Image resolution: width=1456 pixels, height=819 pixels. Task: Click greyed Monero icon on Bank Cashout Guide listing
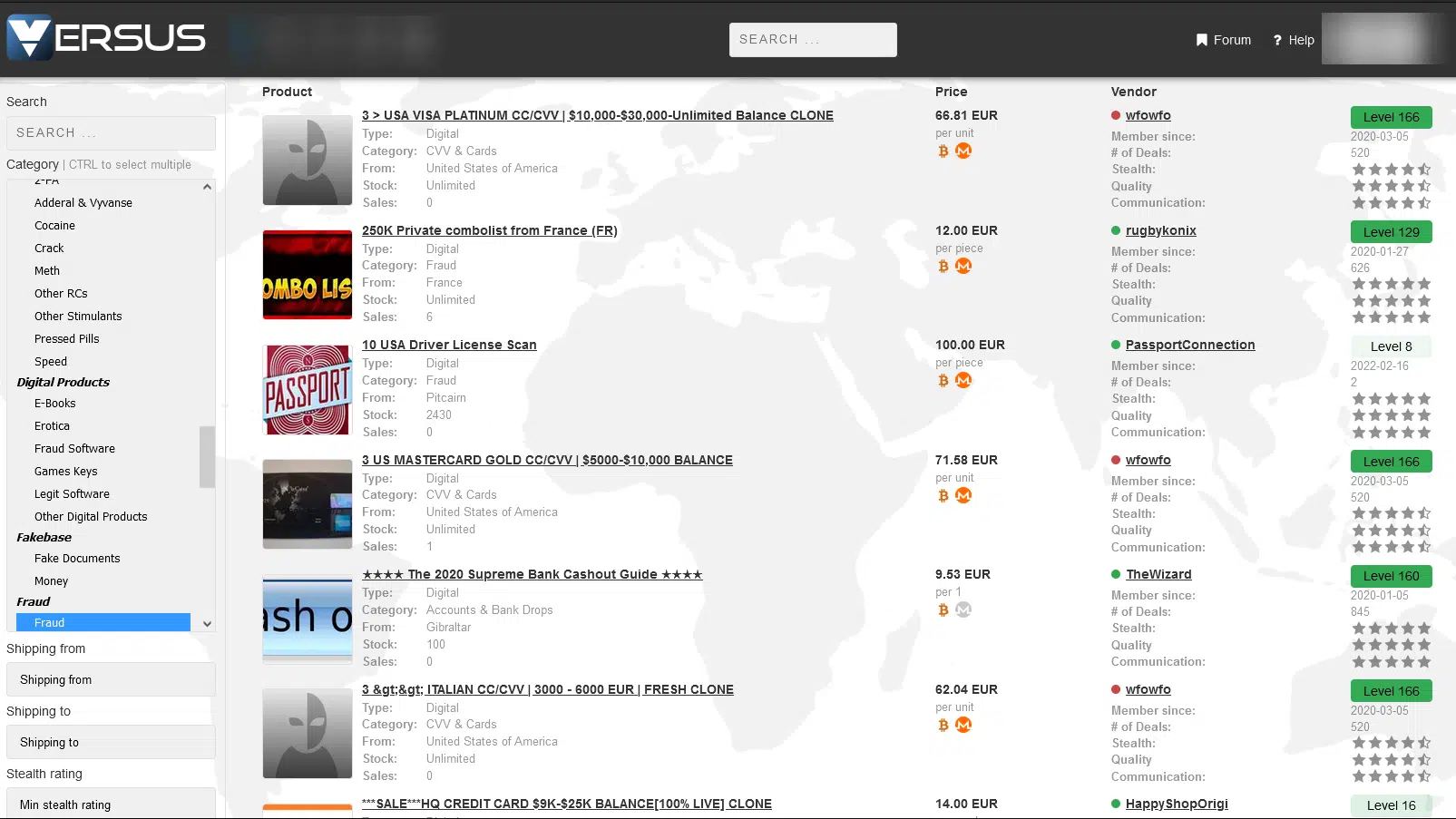pos(963,609)
